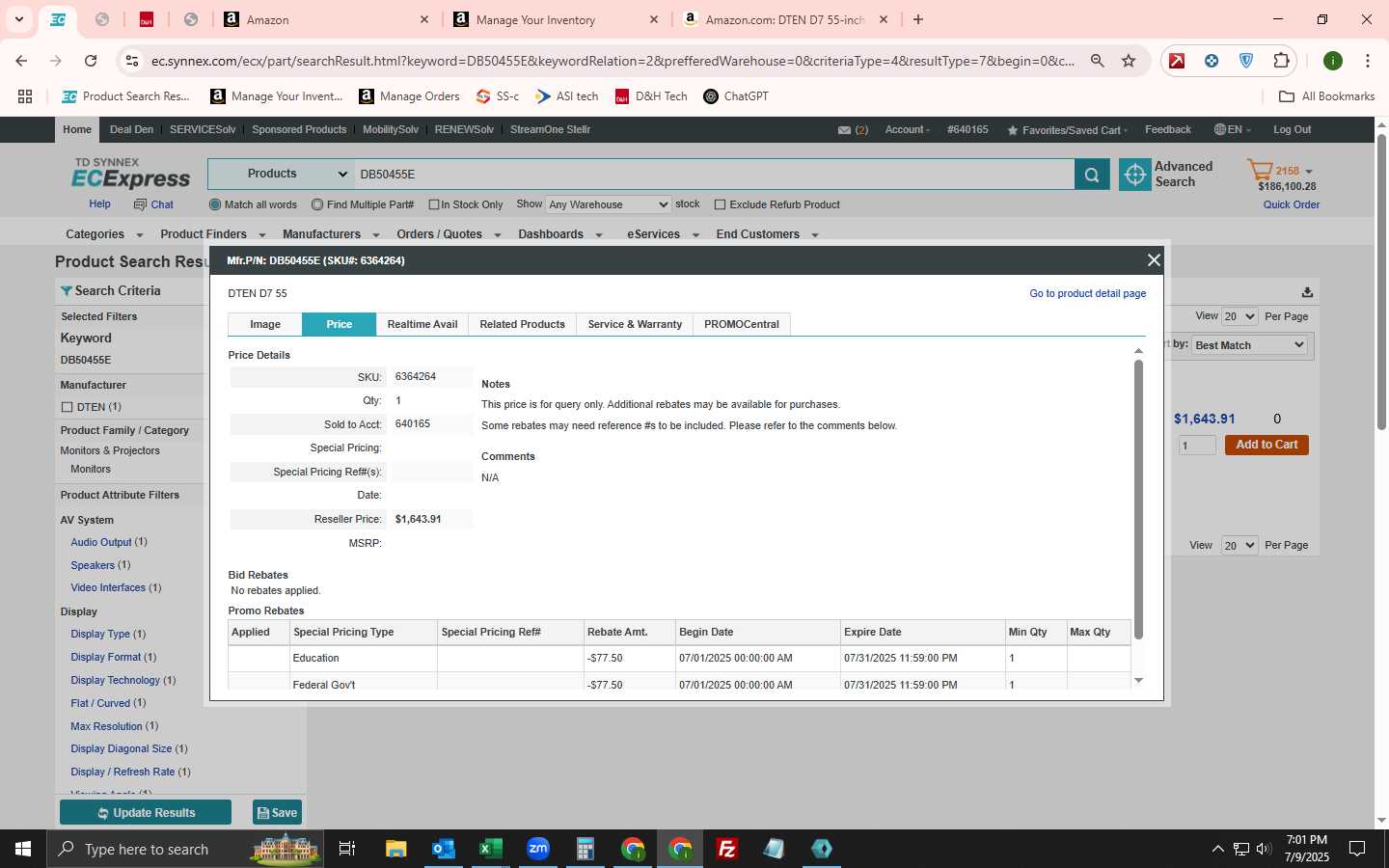Open the Chrome profile avatar
This screenshot has width=1389, height=868.
pos(1333,61)
